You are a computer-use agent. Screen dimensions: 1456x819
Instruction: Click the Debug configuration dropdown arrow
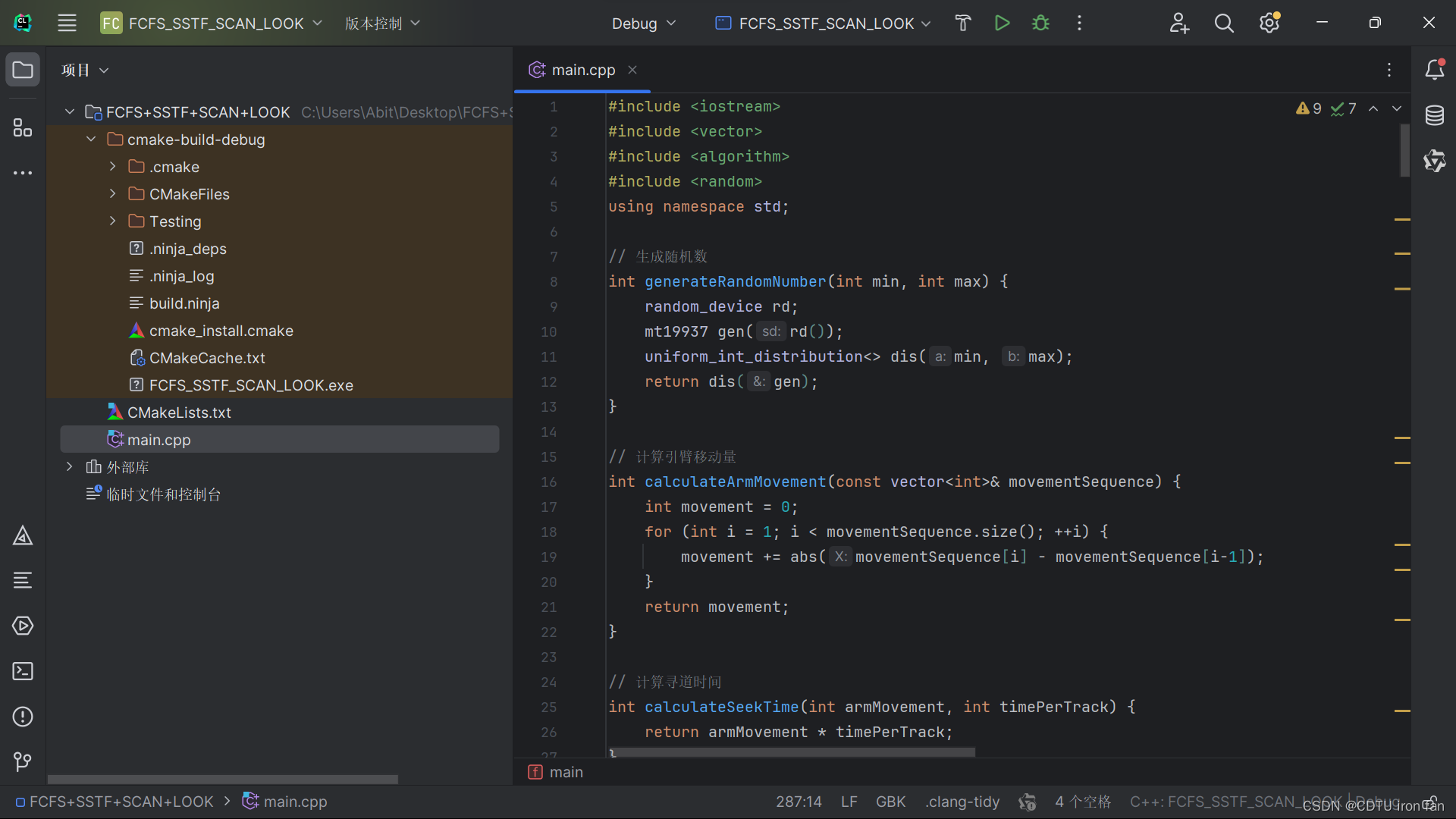pyautogui.click(x=672, y=23)
